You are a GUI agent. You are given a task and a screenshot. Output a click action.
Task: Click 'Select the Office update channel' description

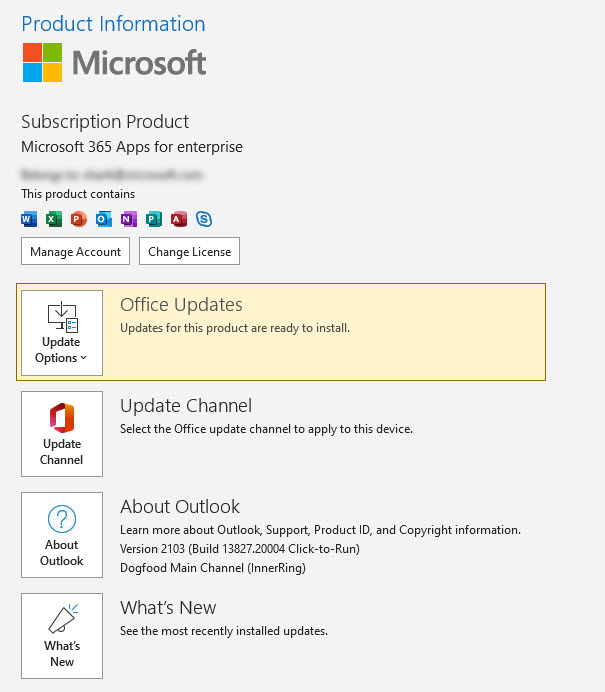click(x=267, y=429)
